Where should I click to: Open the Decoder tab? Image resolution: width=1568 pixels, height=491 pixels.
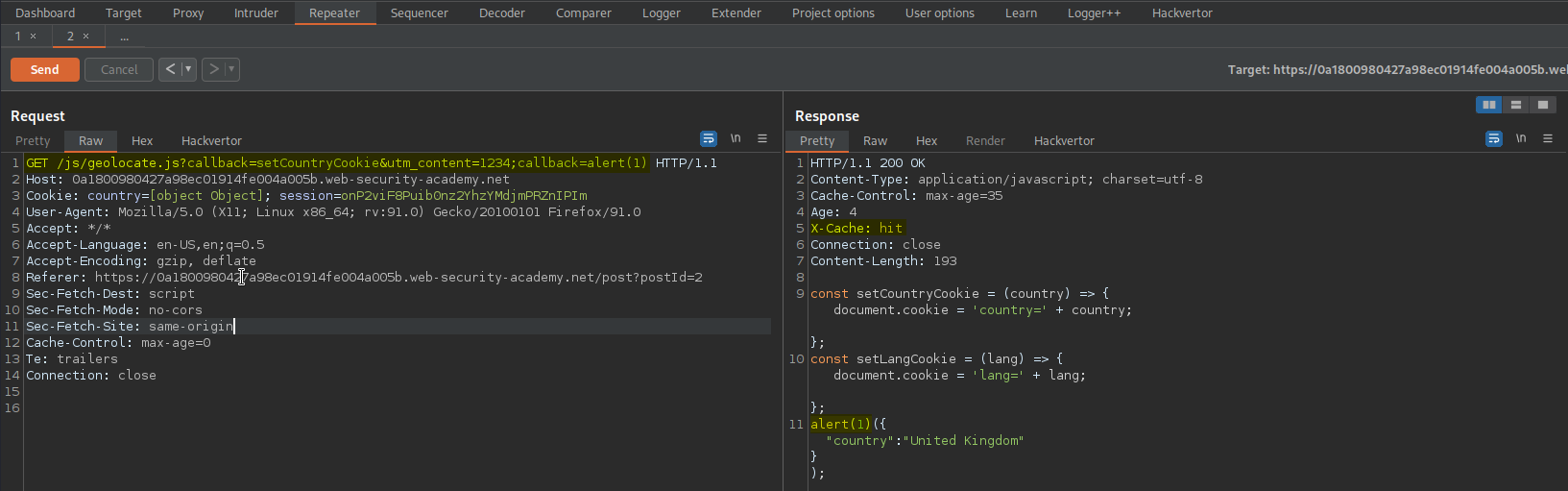click(502, 12)
